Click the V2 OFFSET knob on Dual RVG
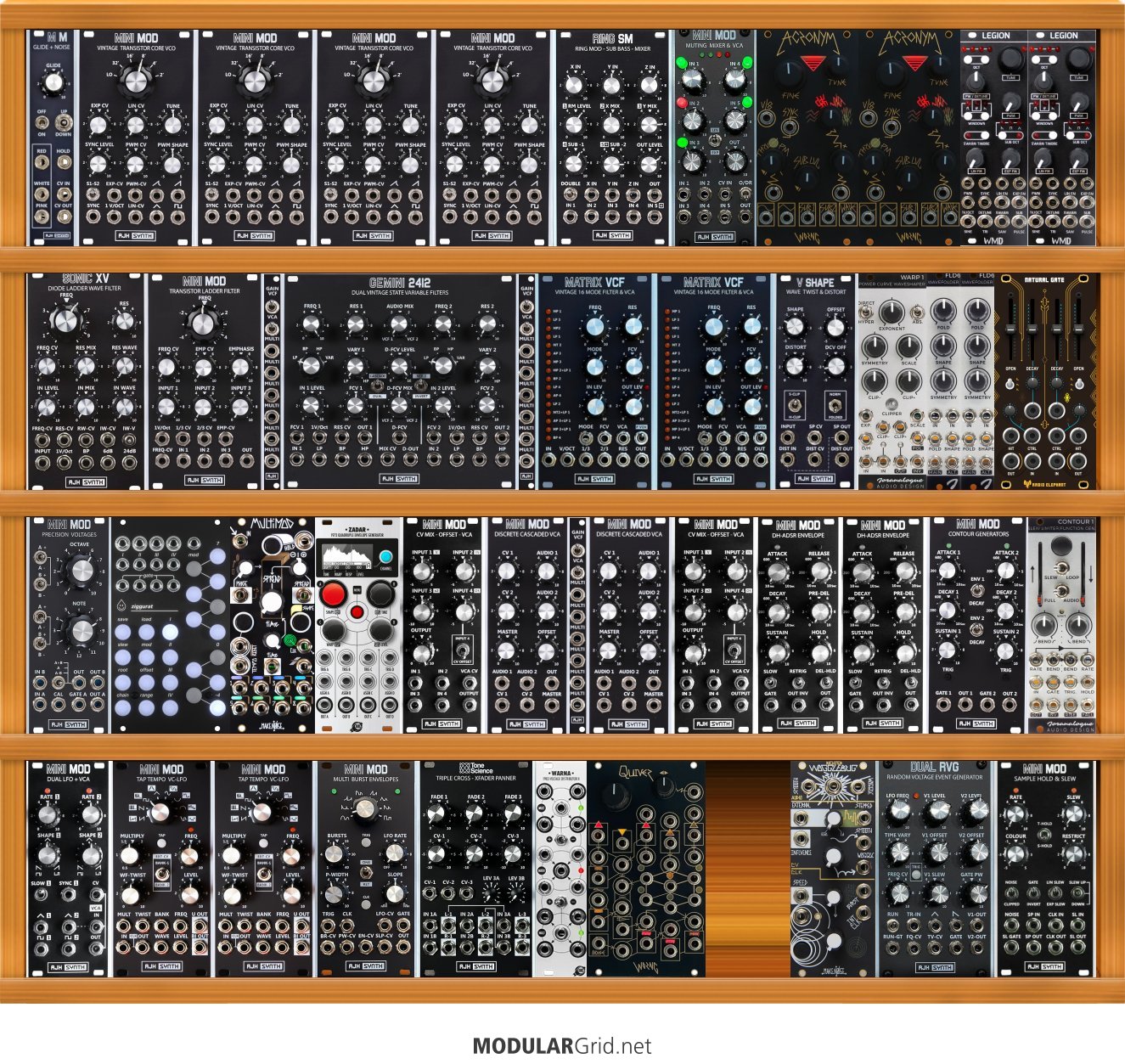 [x=976, y=852]
